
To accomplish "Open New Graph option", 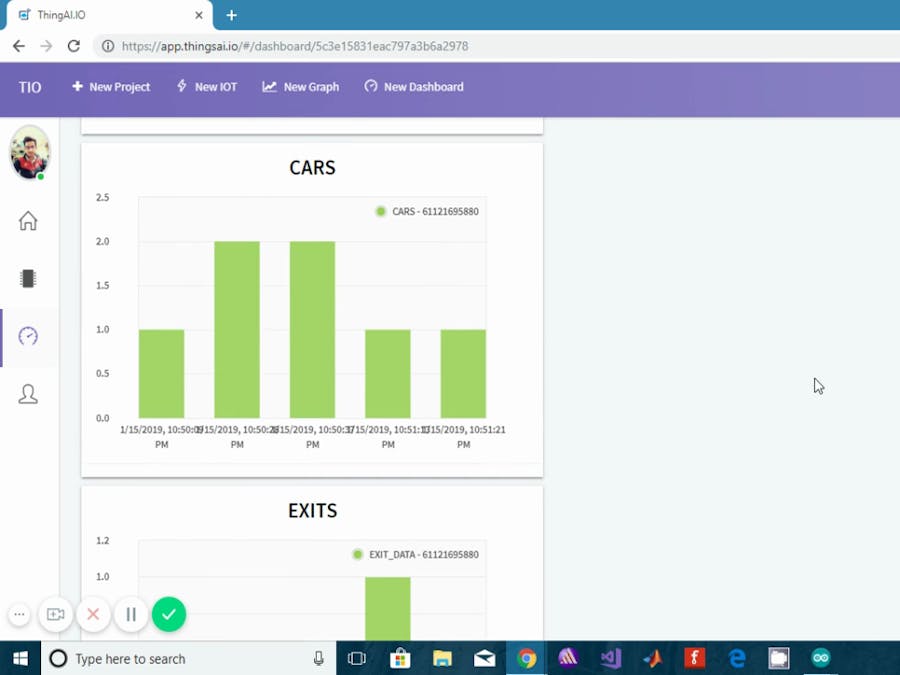I will click(x=301, y=87).
